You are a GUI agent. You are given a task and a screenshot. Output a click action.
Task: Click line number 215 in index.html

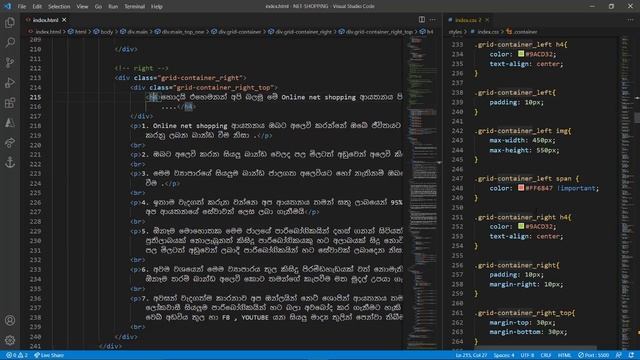click(x=35, y=97)
